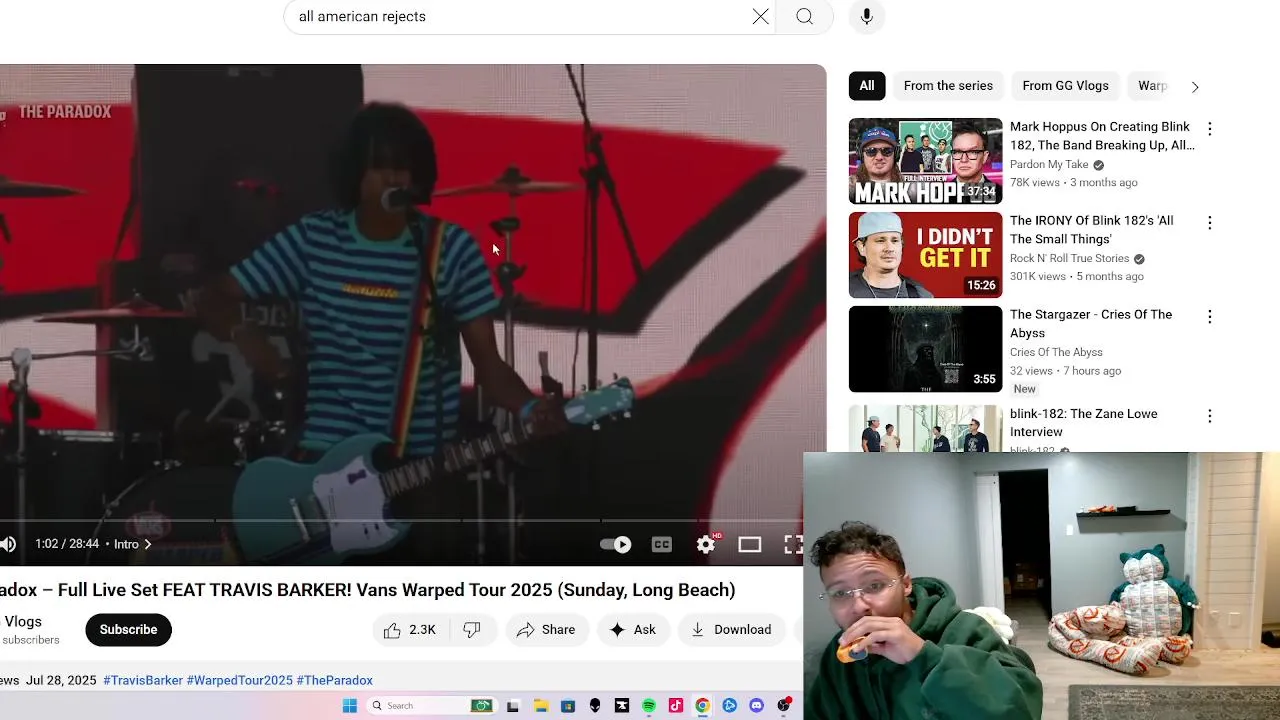Select the 'From the series' chip
Screen dimensions: 1280x720
click(x=948, y=86)
